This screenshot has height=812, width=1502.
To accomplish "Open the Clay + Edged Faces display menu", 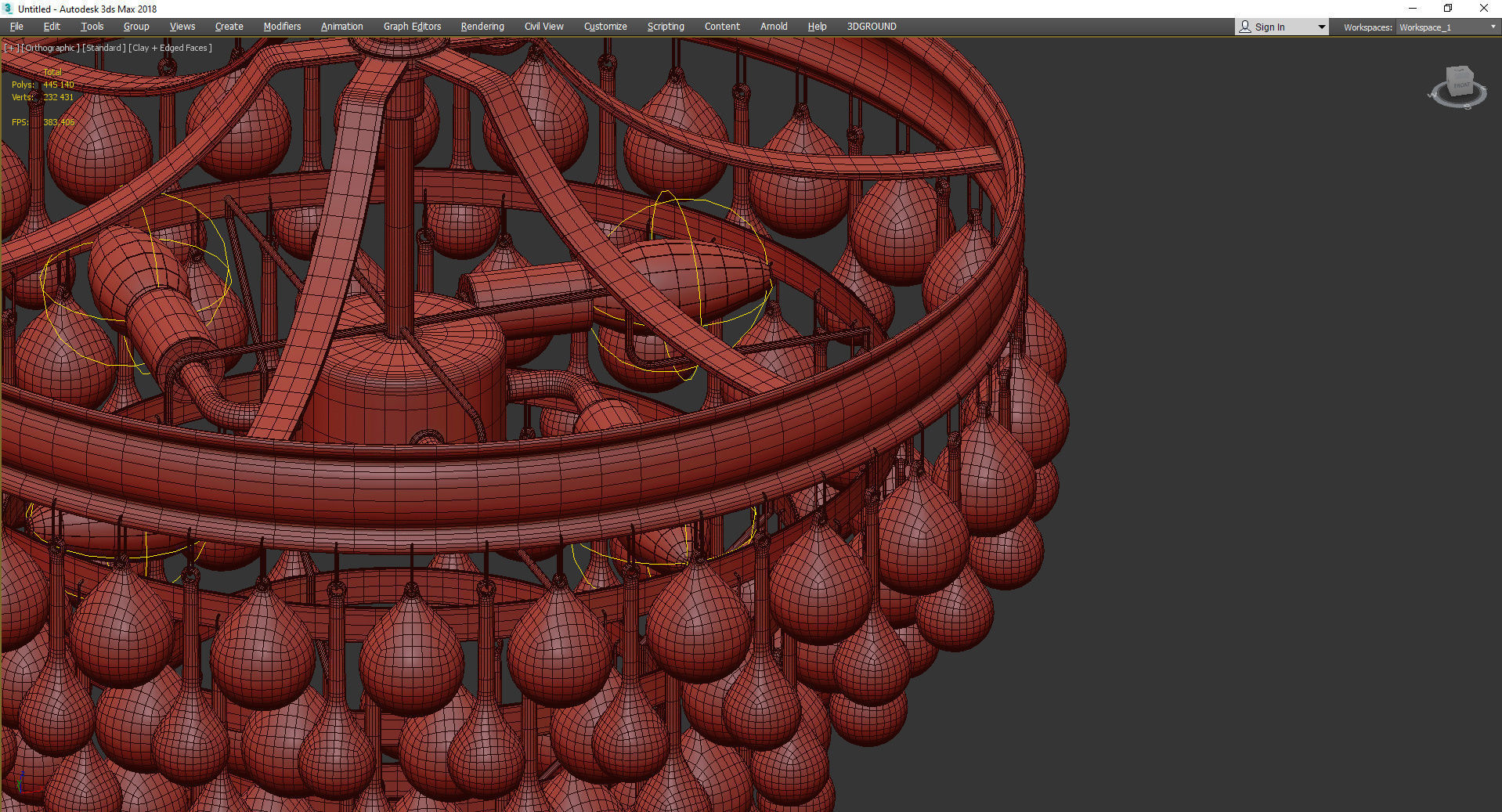I will (x=170, y=48).
